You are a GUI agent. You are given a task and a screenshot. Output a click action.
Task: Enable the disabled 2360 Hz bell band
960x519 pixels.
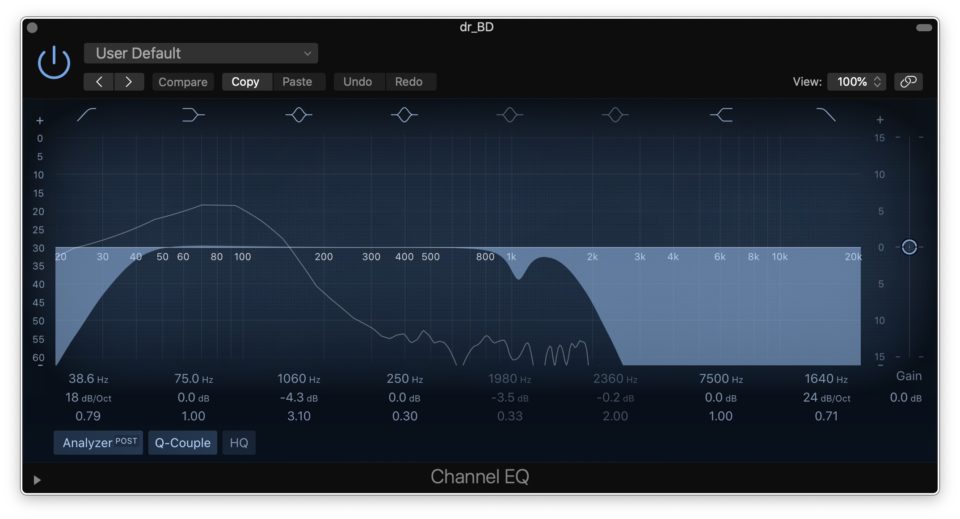click(615, 116)
